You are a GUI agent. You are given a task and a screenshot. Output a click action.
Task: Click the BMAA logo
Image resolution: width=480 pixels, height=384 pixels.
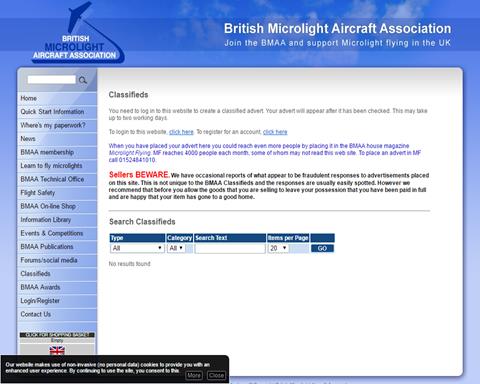[78, 32]
